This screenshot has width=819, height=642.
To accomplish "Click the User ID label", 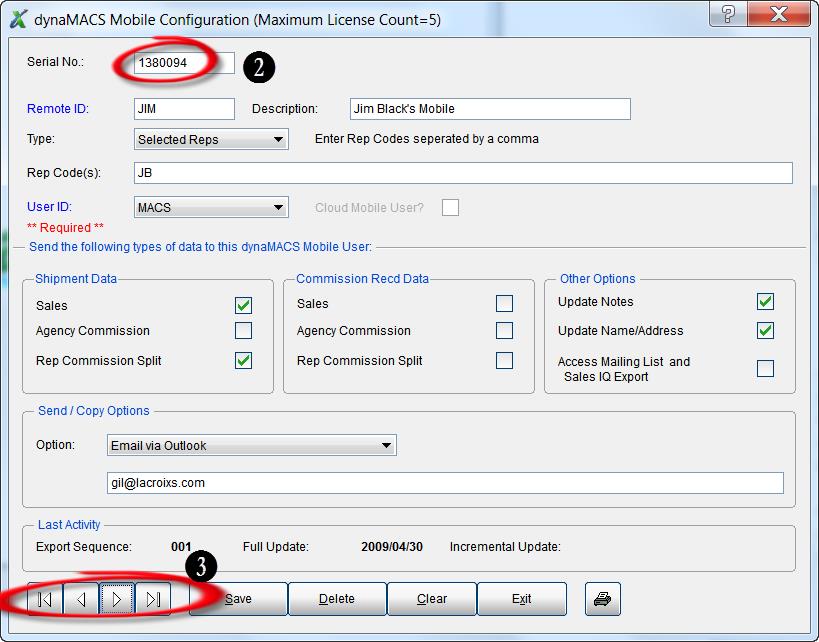I will coord(50,207).
